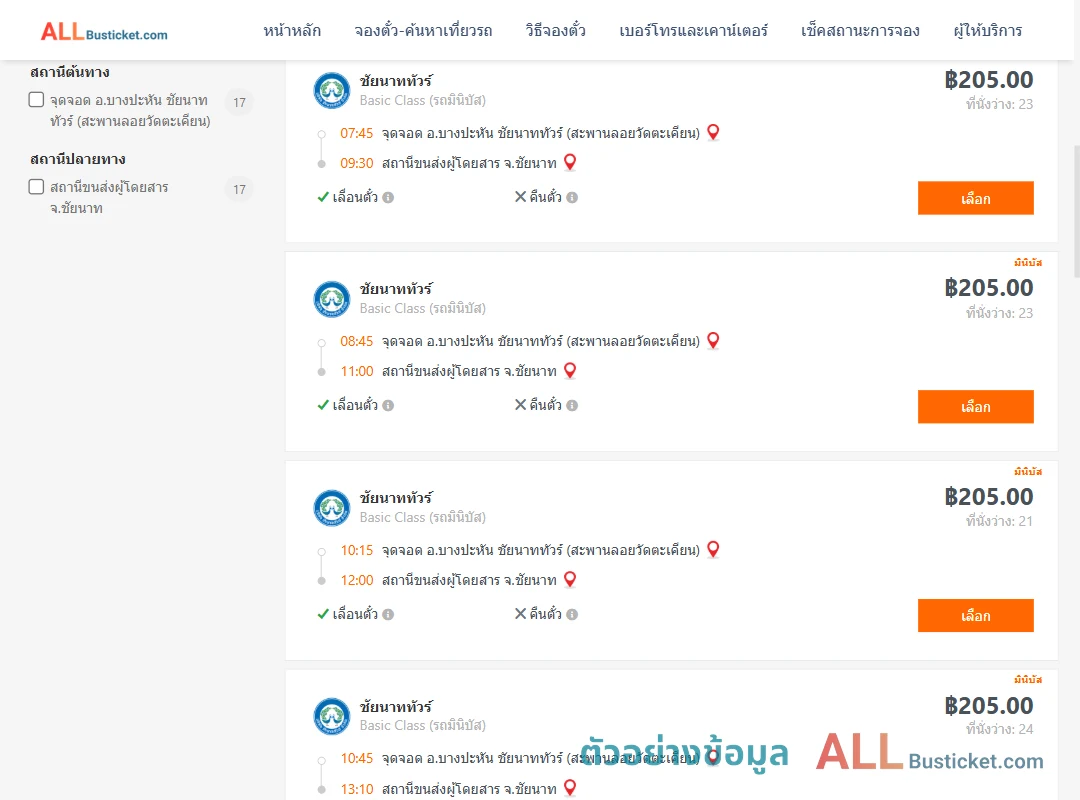The width and height of the screenshot is (1080, 800).
Task: Click ชัยนาททัวร์ operator logo in 08:45 trip
Action: pos(332,299)
